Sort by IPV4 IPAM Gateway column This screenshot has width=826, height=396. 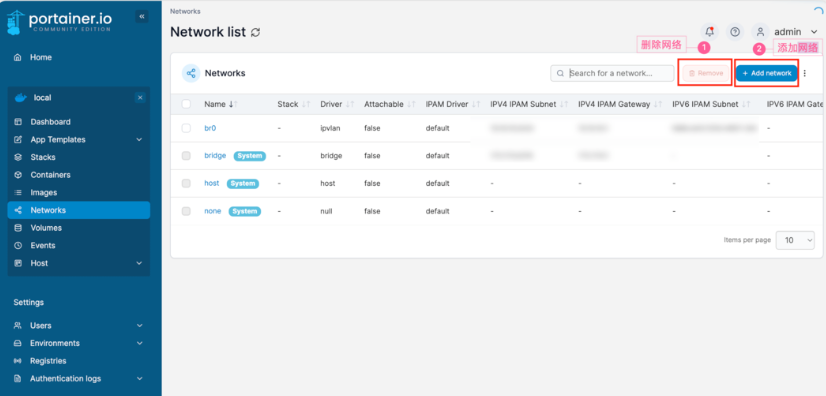tap(620, 104)
